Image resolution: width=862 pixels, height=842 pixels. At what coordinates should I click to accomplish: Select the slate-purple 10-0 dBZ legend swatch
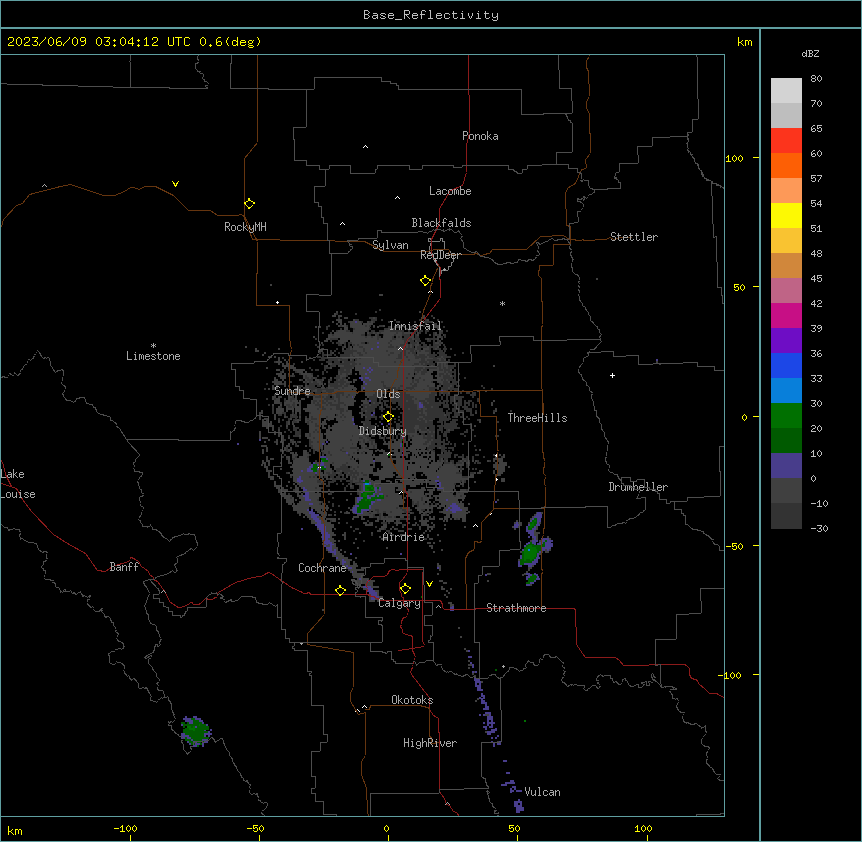(786, 466)
